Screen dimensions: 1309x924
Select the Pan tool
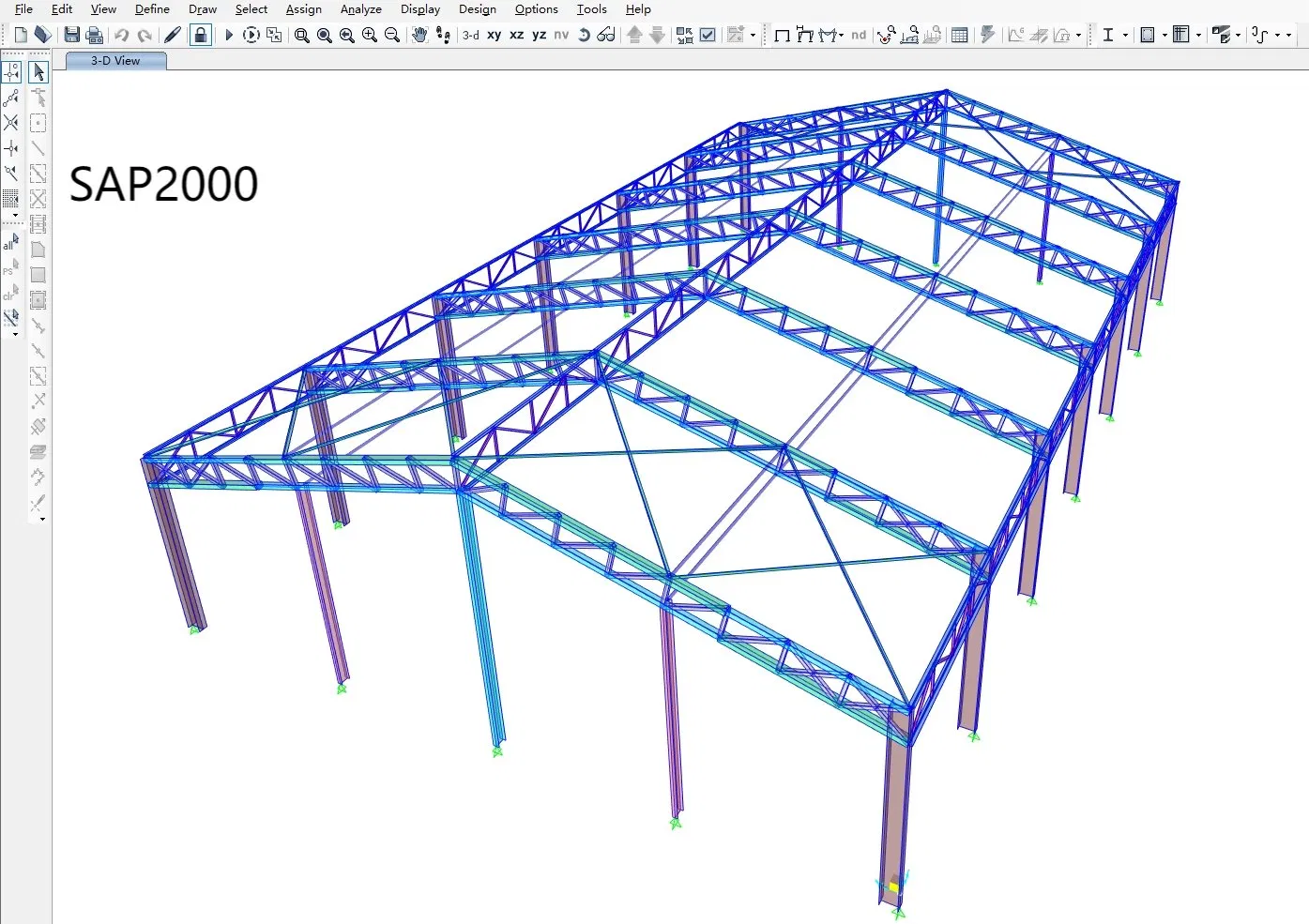[419, 35]
